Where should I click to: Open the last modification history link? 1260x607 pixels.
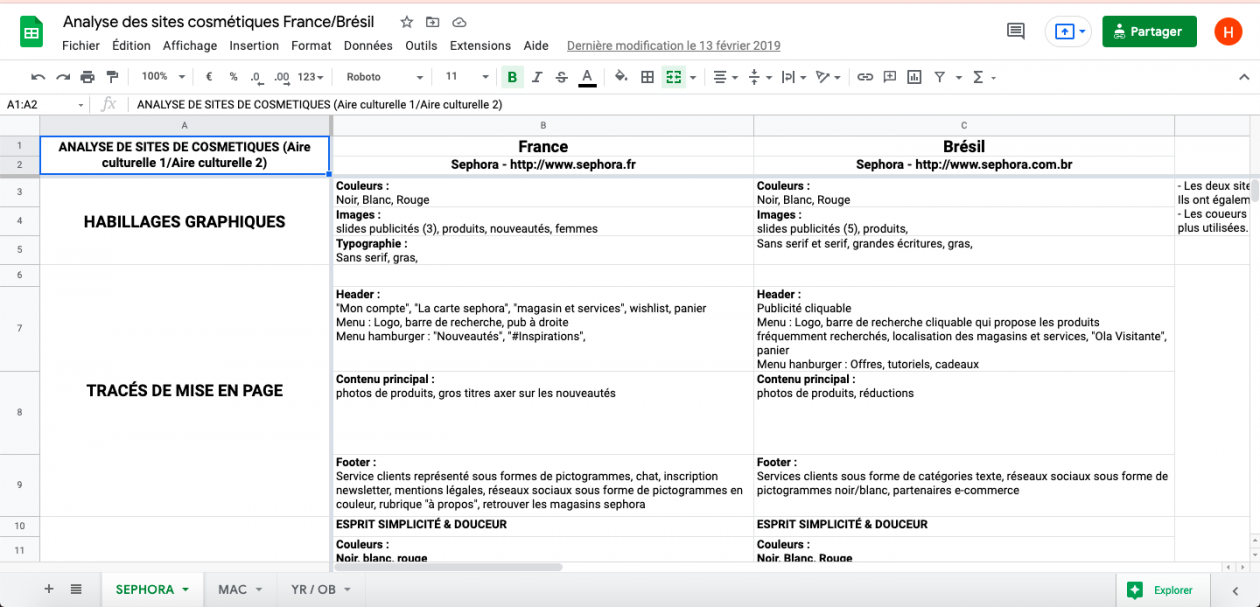coord(673,45)
